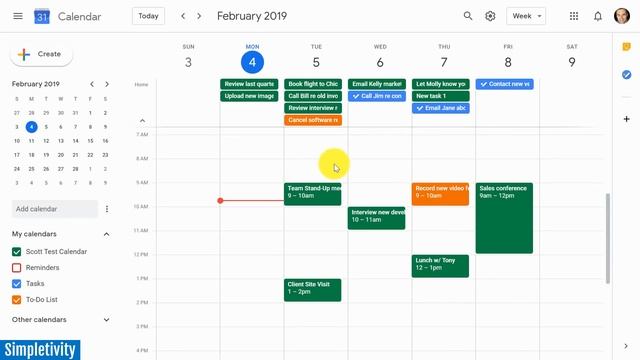Select day 28 of February in mini calendar

coord(76,169)
